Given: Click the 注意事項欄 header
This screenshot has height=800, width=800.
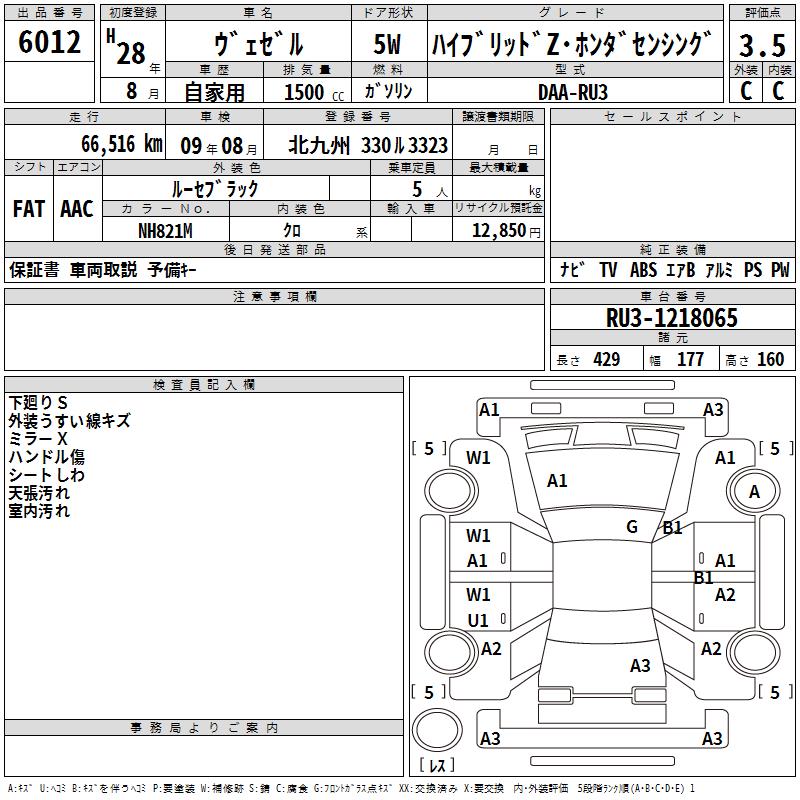Looking at the screenshot, I should 274,296.
